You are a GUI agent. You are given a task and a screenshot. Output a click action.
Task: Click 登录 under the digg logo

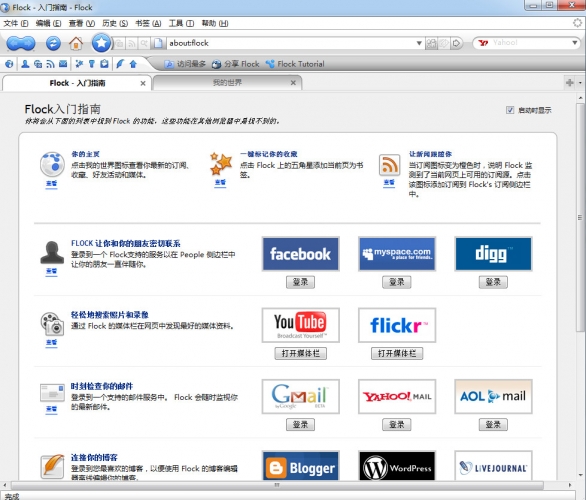pyautogui.click(x=493, y=282)
